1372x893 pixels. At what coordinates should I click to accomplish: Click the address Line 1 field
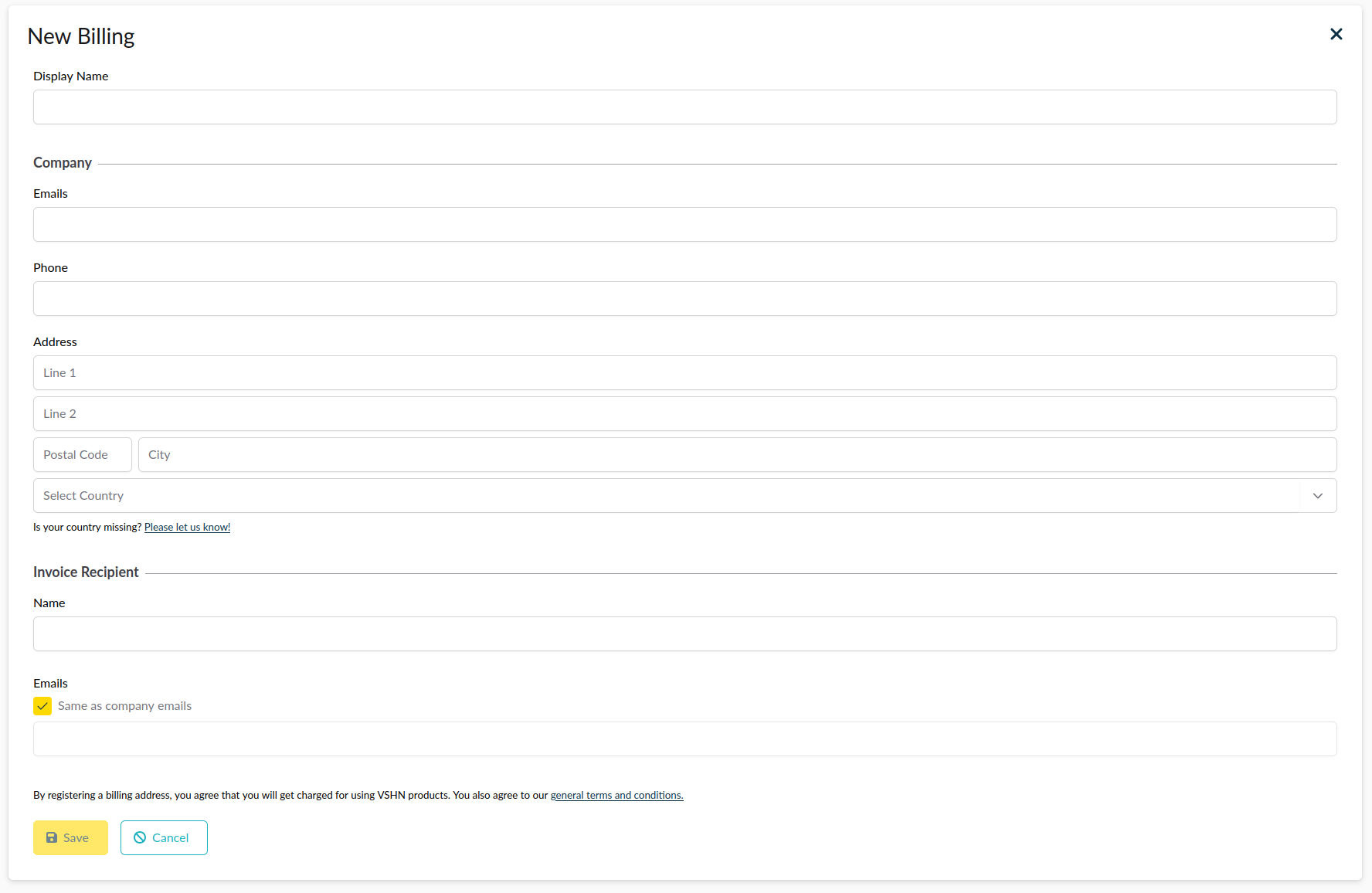684,373
